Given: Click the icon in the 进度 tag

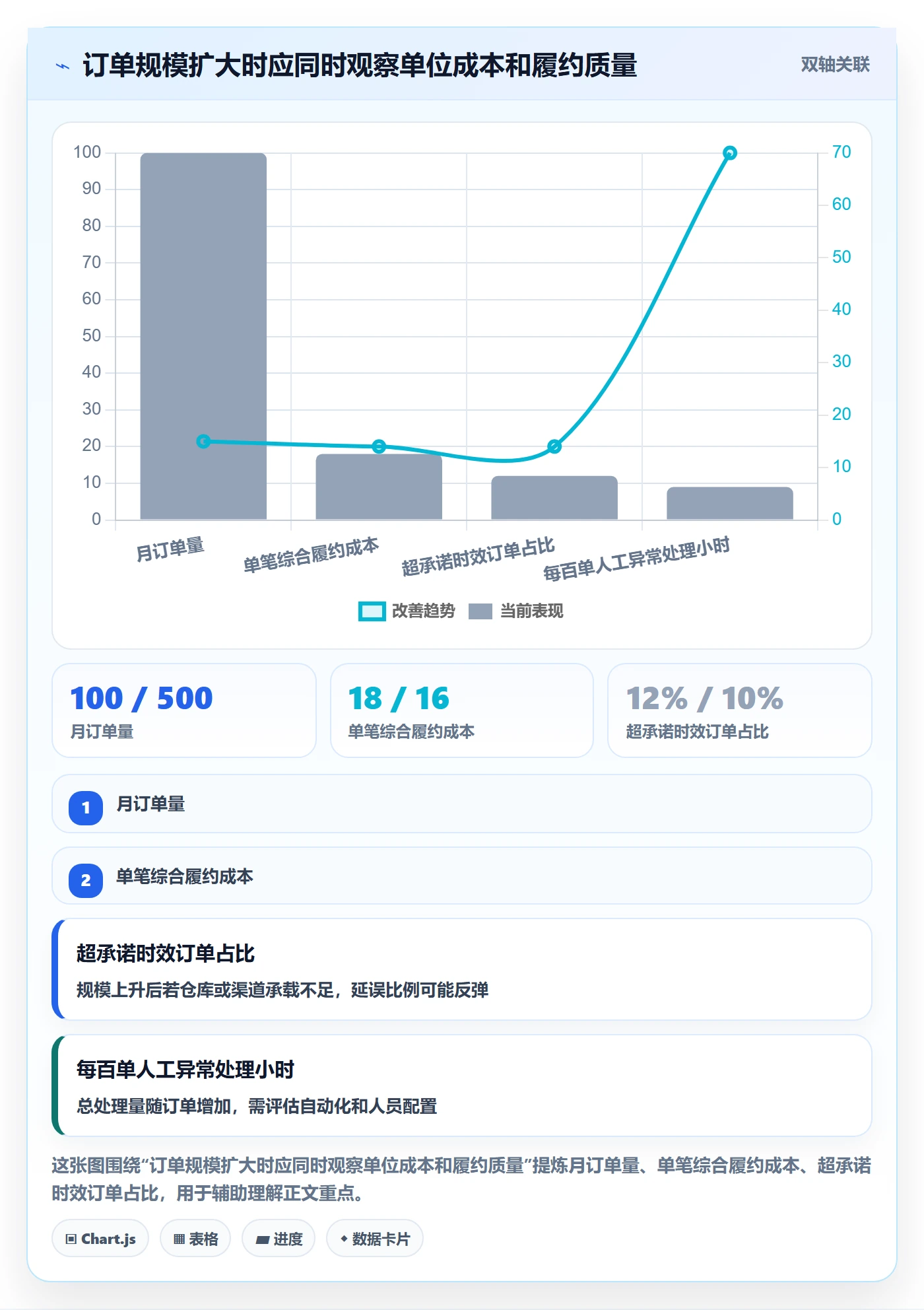Looking at the screenshot, I should [262, 1240].
